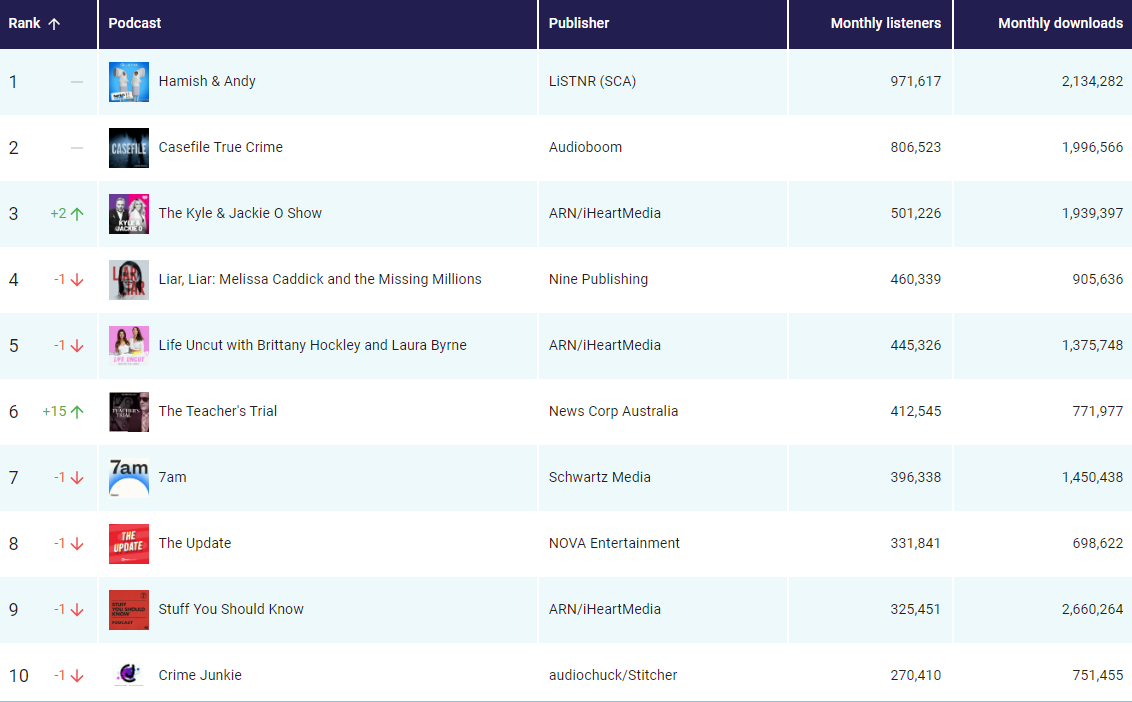Click the Rank sort arrow icon

click(x=54, y=24)
